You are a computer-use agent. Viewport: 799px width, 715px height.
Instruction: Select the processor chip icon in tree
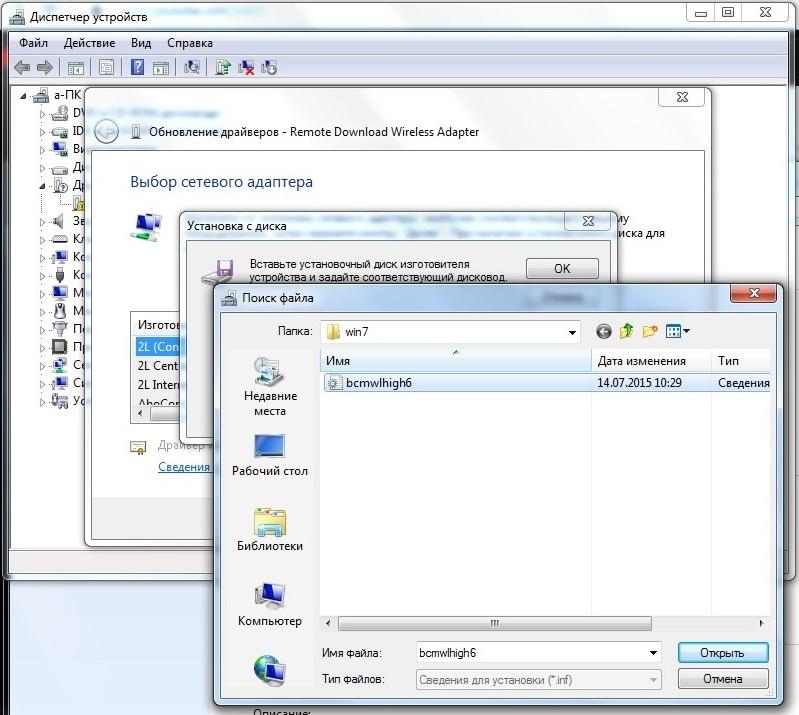(60, 347)
